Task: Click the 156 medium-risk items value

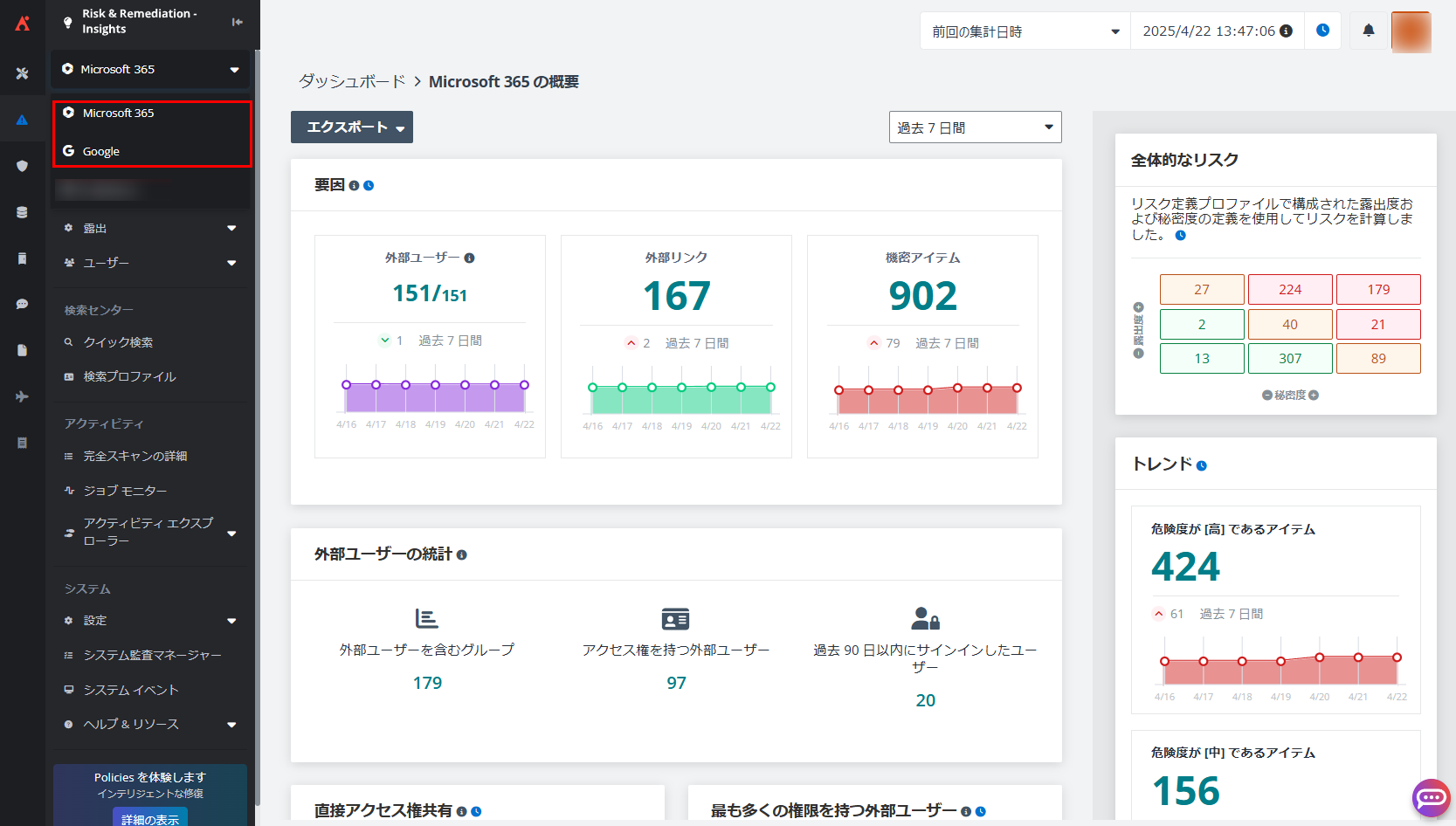Action: tap(1185, 792)
